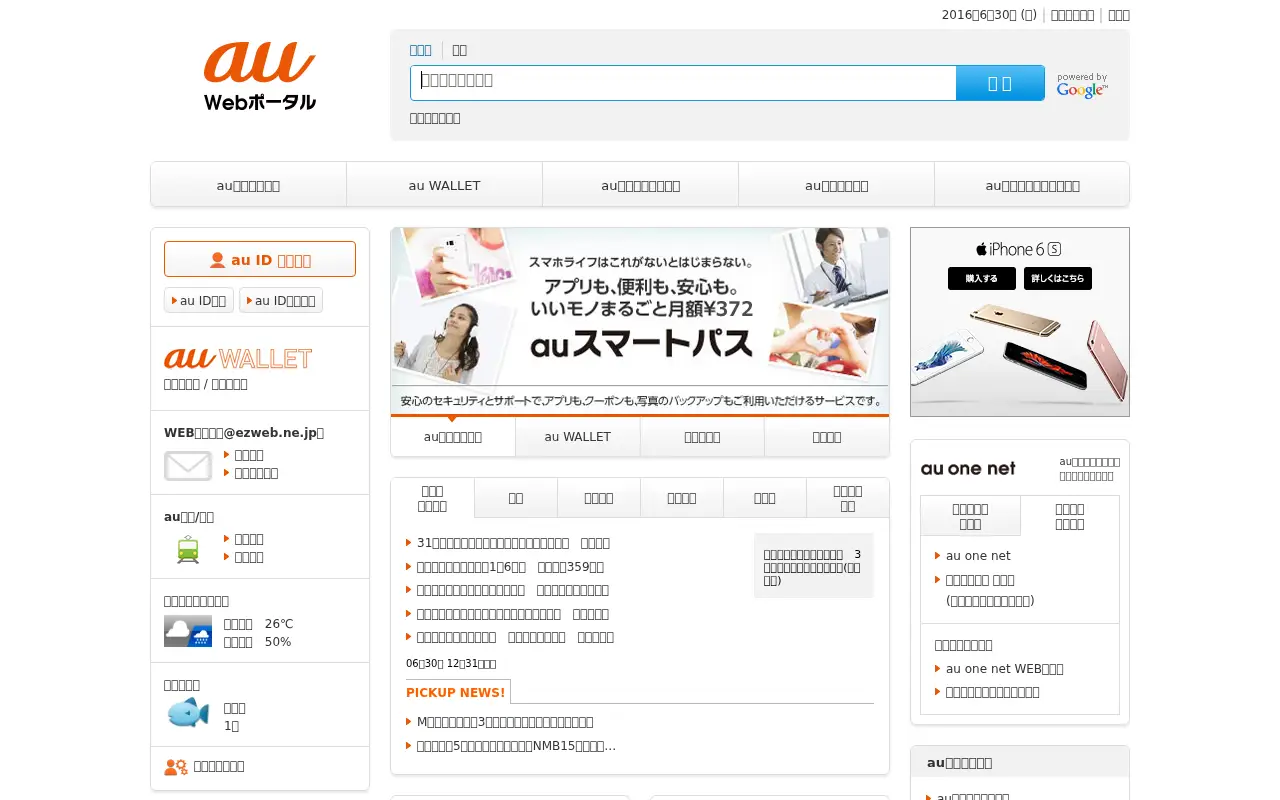
Task: Open the au one net WEB link
Action: [1005, 669]
